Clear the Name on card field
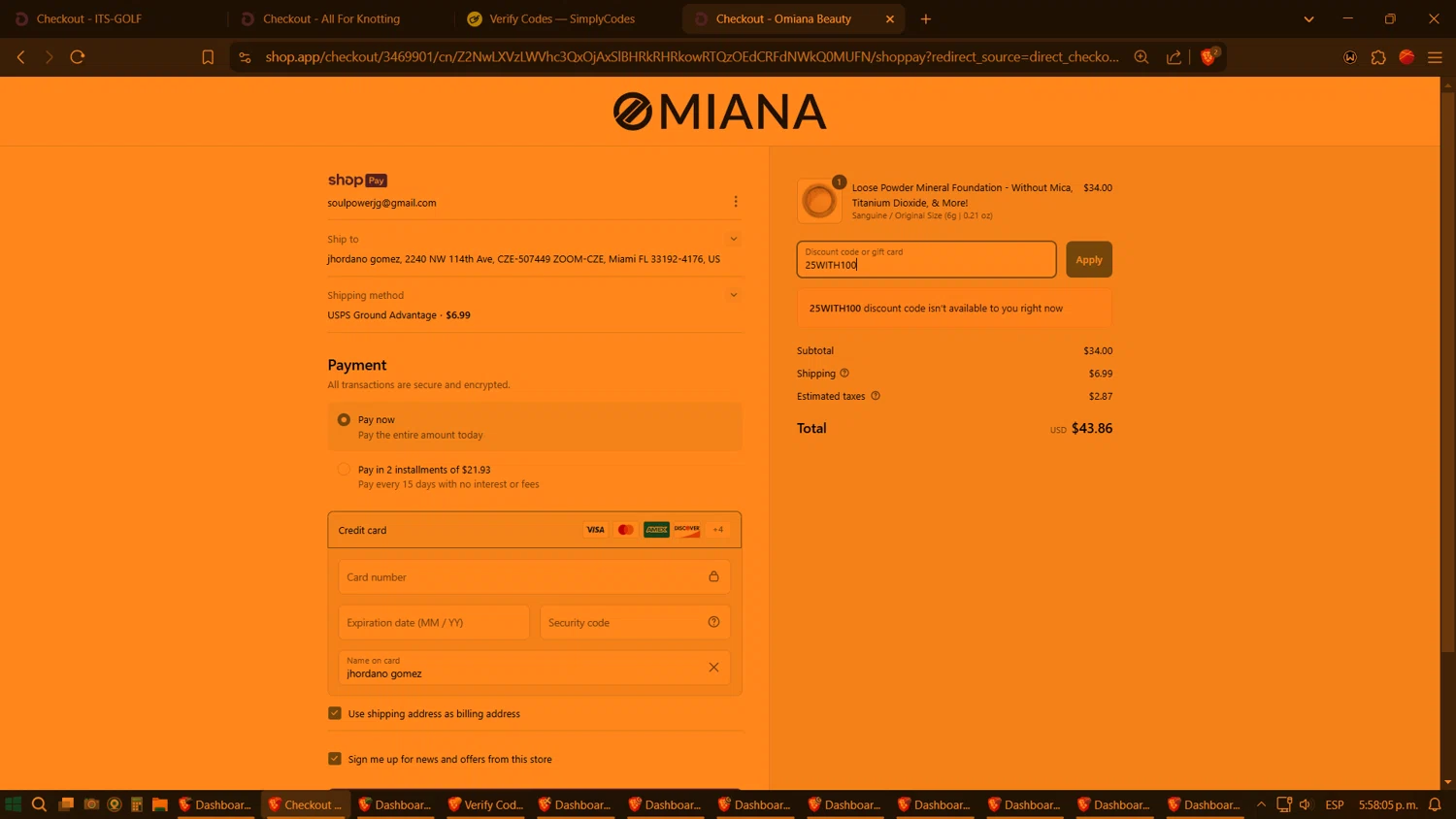 pos(713,667)
